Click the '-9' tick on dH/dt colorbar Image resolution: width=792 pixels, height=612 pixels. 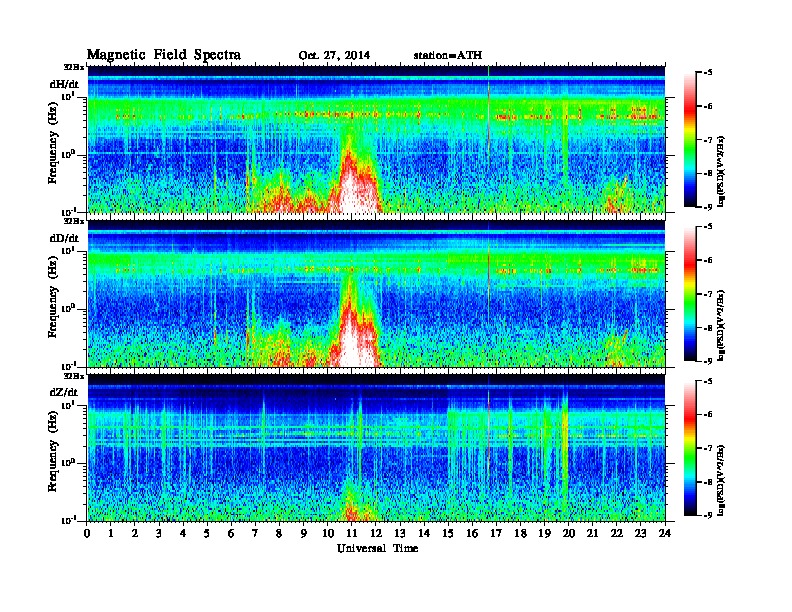(708, 207)
